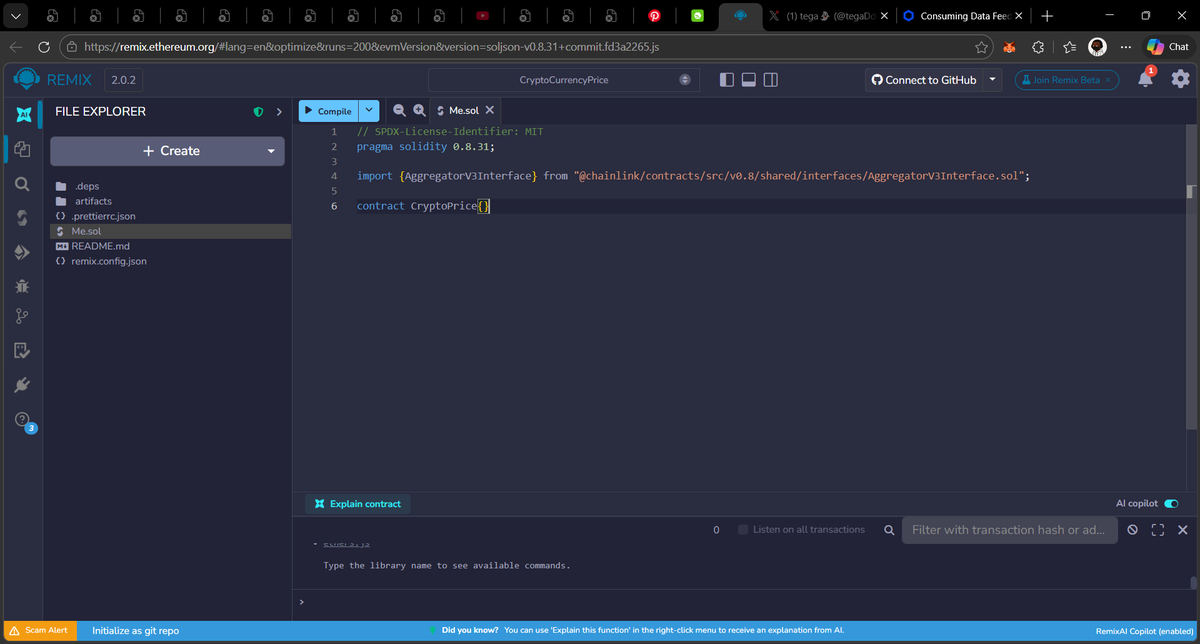1200x644 pixels.
Task: Open Deploy & run transactions icon
Action: [x=22, y=252]
